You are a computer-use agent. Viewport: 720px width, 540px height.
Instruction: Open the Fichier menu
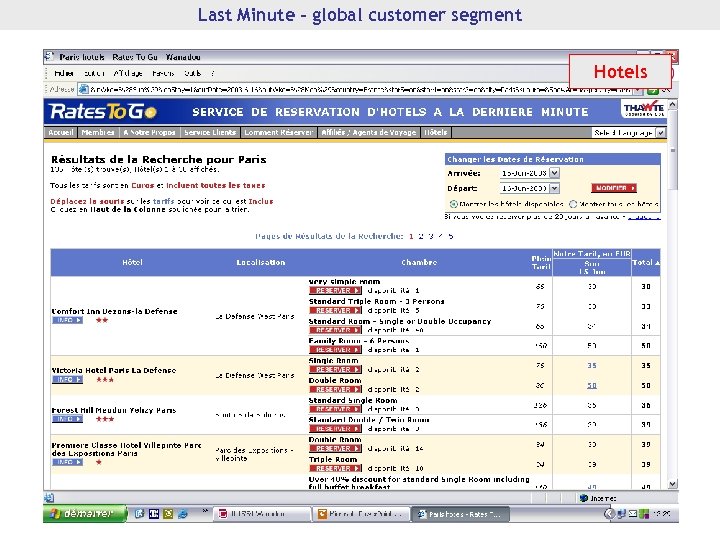coord(64,73)
